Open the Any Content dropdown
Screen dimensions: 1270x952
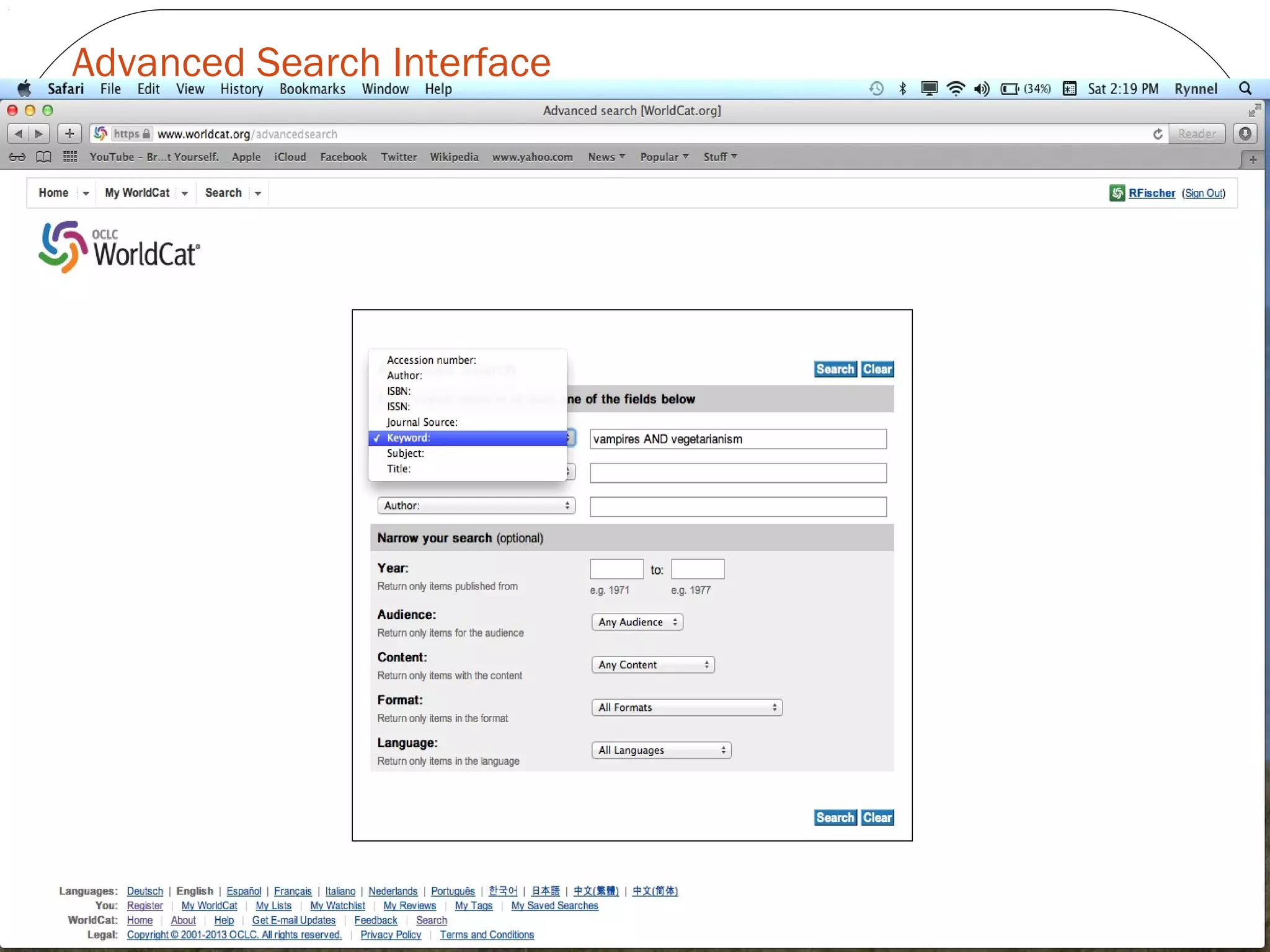pyautogui.click(x=653, y=665)
